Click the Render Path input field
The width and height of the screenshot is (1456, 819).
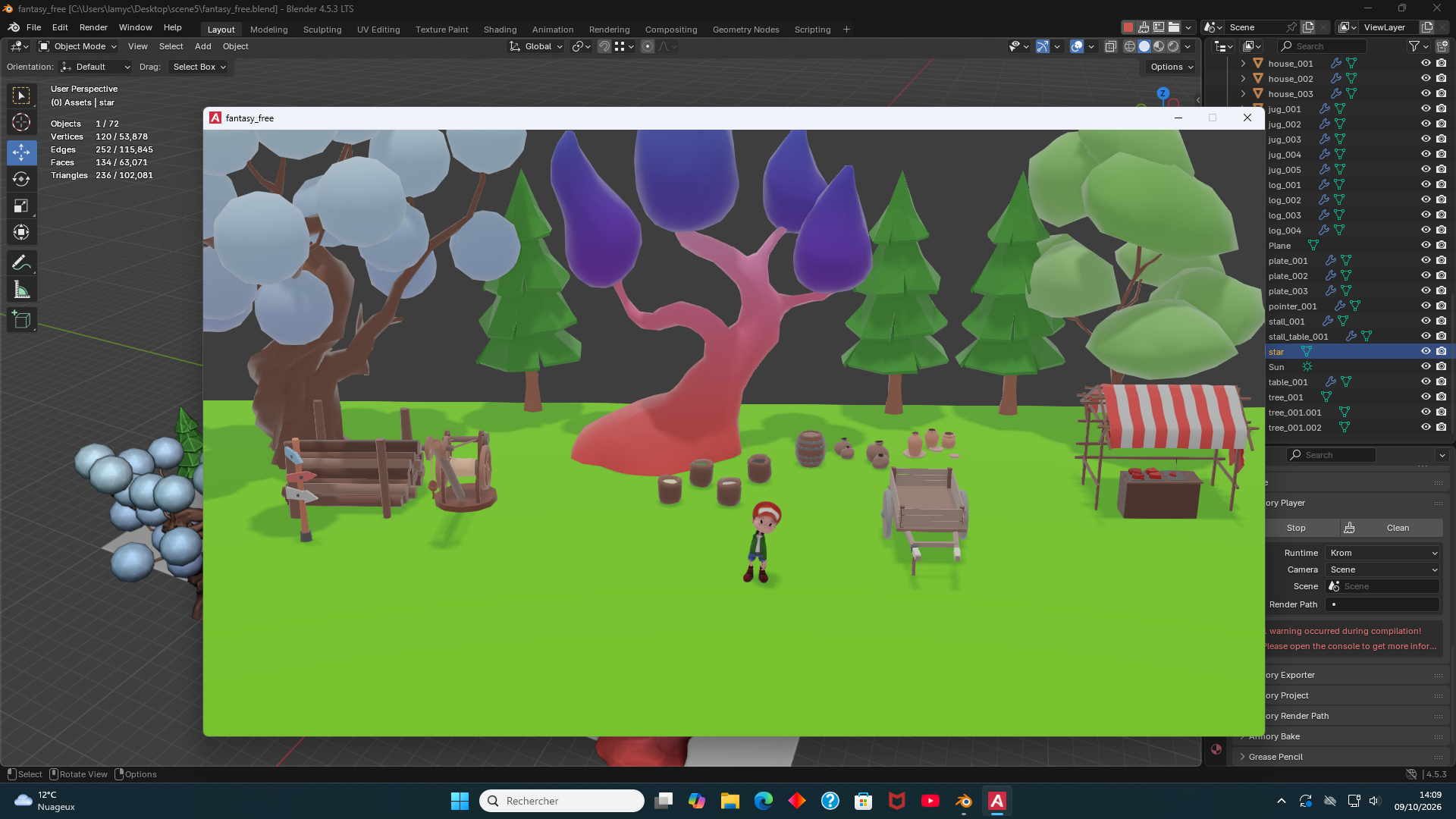(x=1382, y=604)
